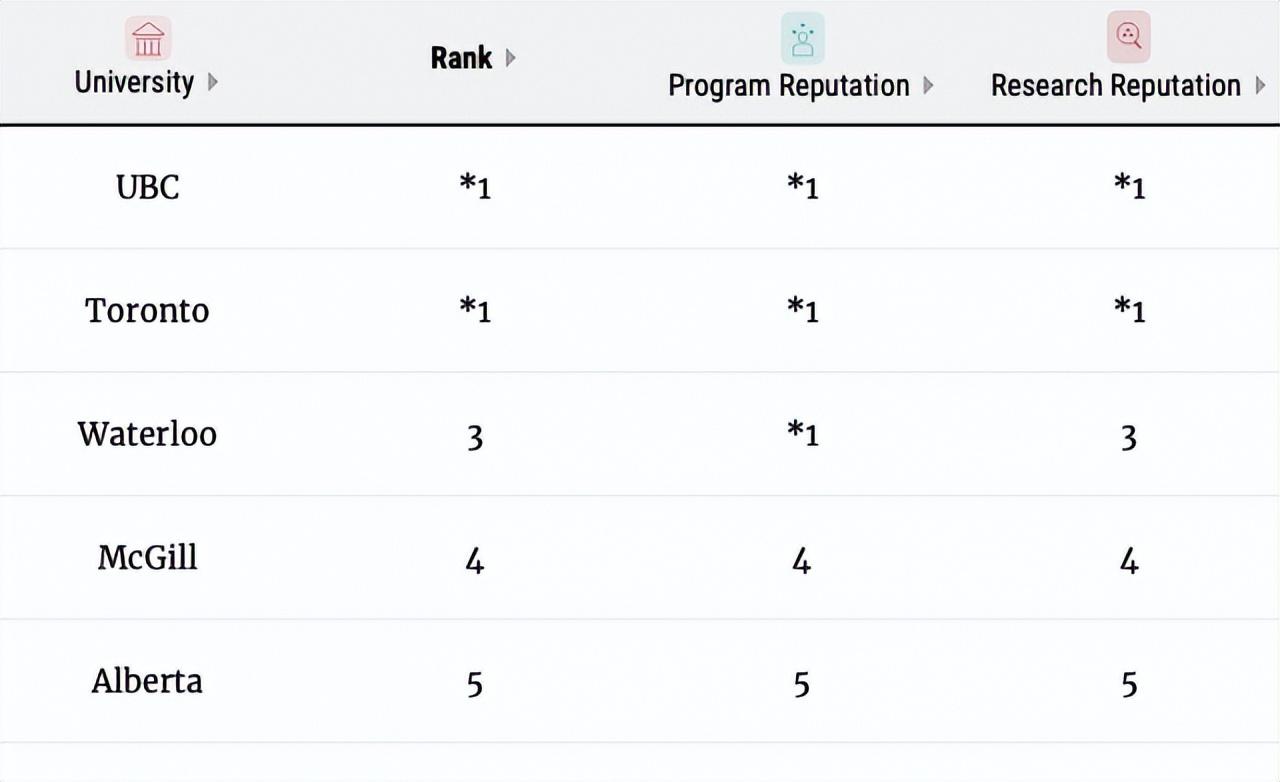Screen dimensions: 1280x782
Task: Click McGill's Research Reputation value
Action: pyautogui.click(x=1129, y=561)
